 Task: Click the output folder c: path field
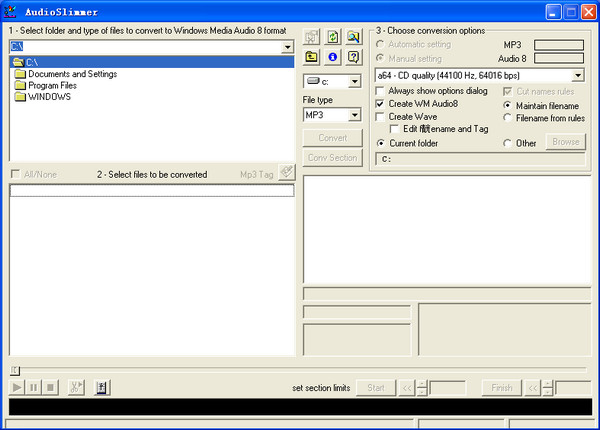click(481, 159)
